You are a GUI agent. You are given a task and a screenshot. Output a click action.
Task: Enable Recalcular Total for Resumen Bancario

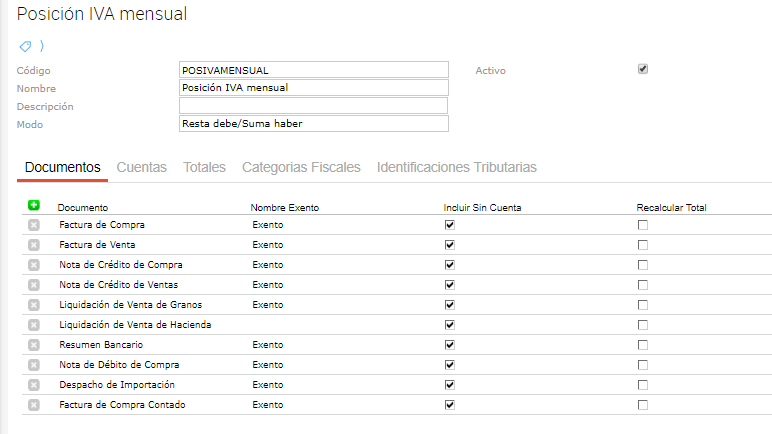coord(643,345)
